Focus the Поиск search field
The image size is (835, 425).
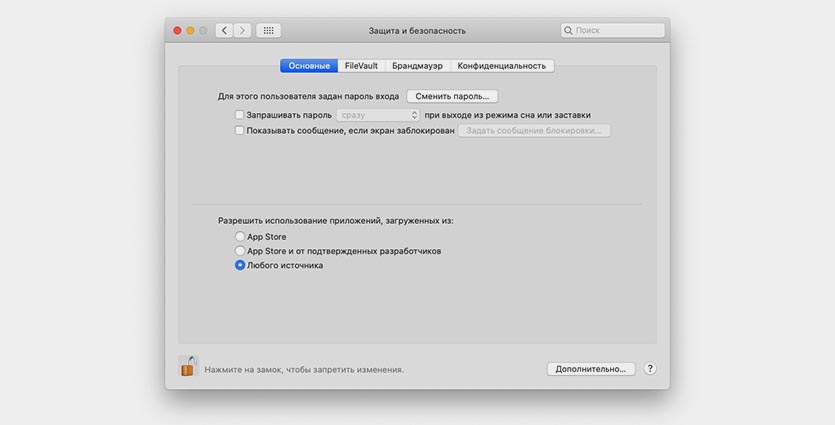[612, 31]
